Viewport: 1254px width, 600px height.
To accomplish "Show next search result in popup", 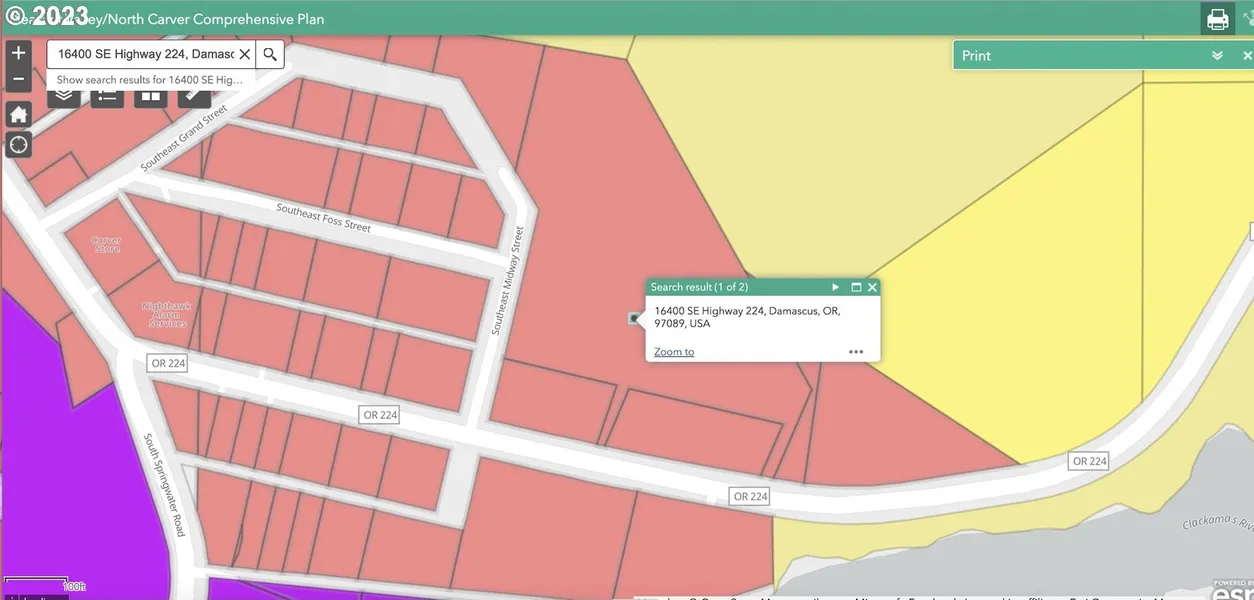I will pos(836,287).
